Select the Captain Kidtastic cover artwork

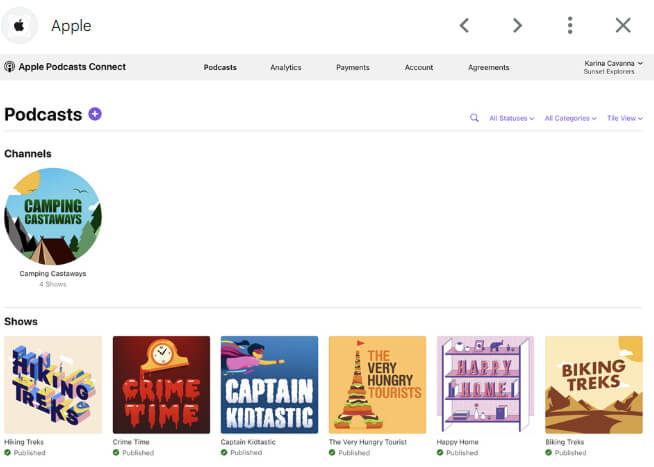pos(269,385)
